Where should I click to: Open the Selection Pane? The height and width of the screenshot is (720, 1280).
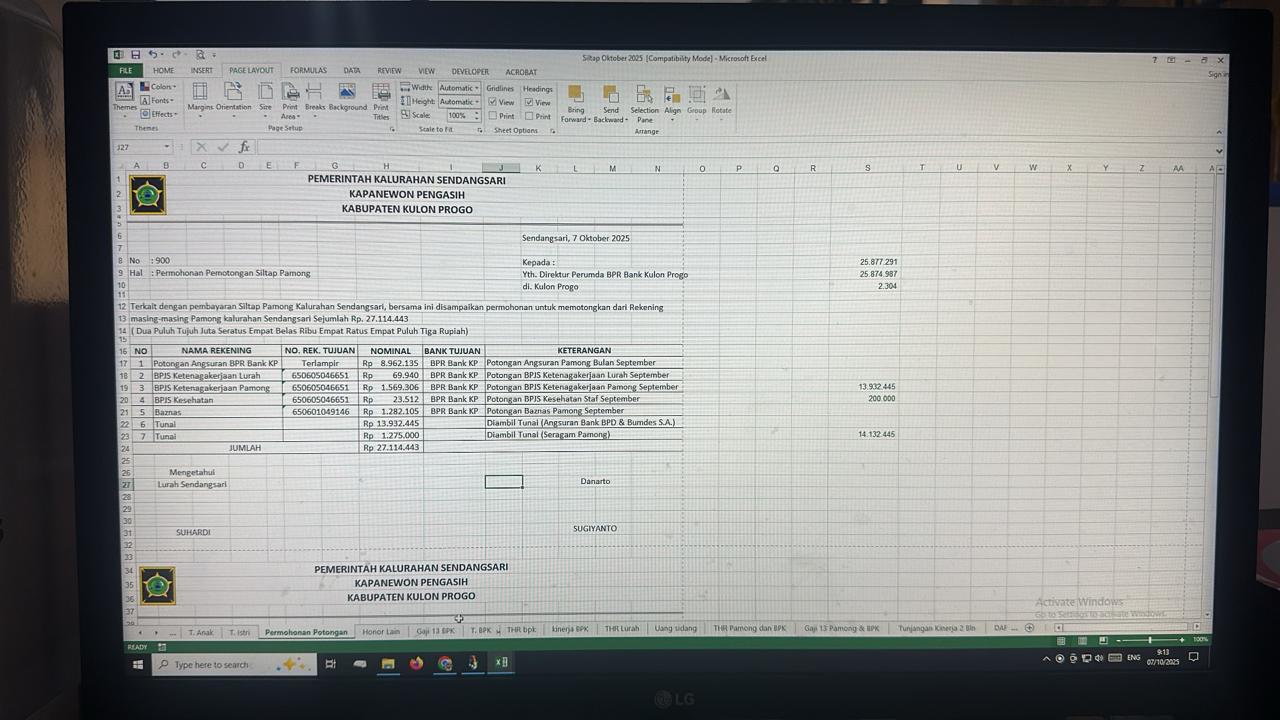(x=644, y=99)
